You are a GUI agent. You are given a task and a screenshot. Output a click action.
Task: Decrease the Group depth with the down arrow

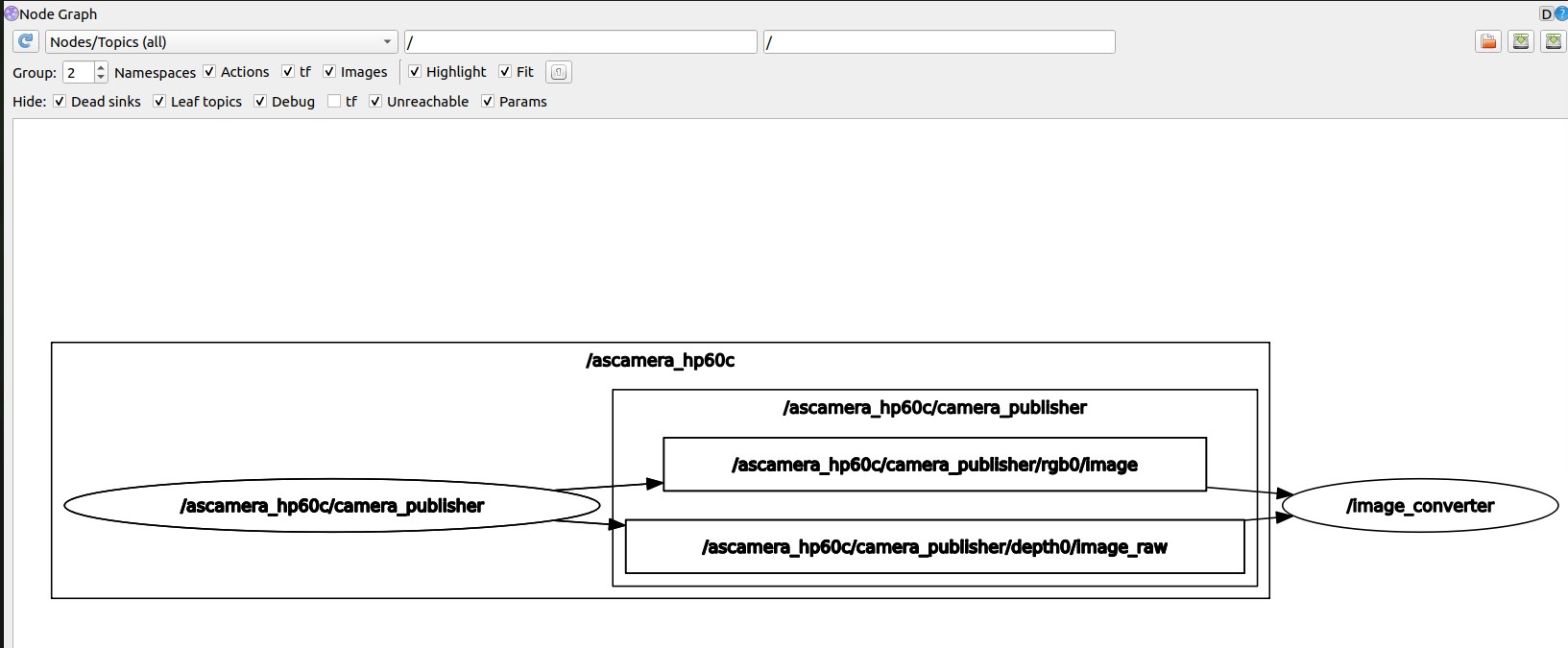point(101,77)
